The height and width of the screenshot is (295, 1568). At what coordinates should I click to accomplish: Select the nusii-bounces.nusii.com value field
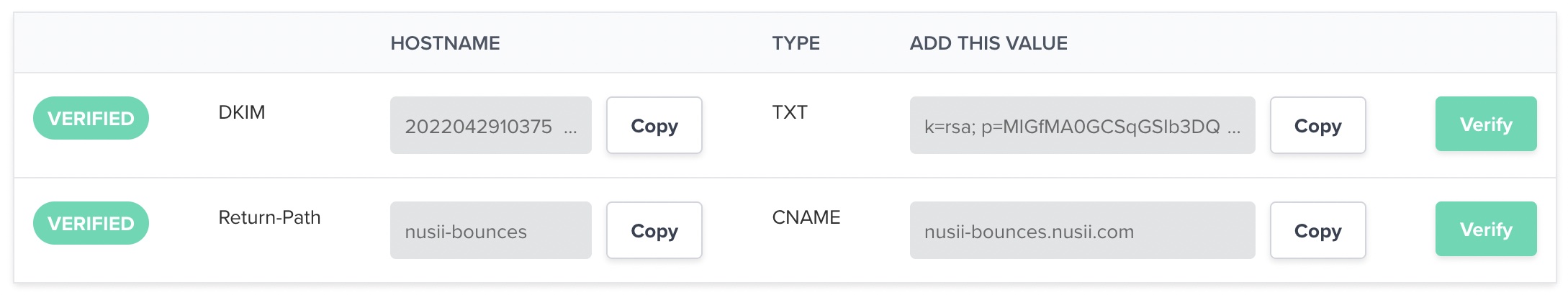[x=1081, y=231]
